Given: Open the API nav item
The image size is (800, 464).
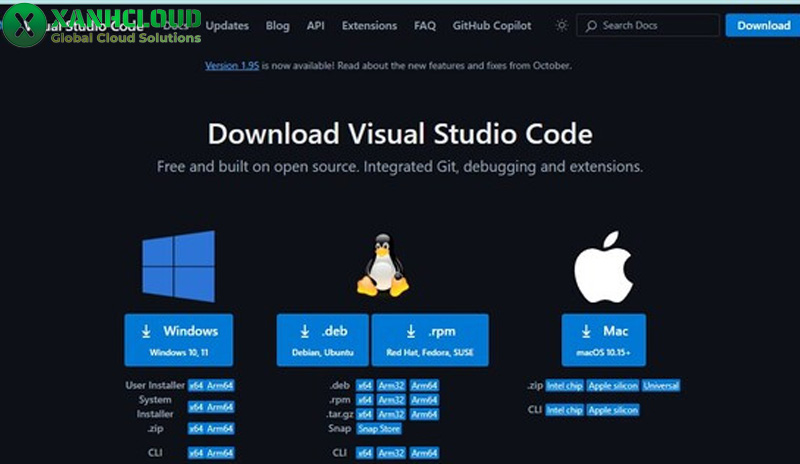Looking at the screenshot, I should pos(315,26).
